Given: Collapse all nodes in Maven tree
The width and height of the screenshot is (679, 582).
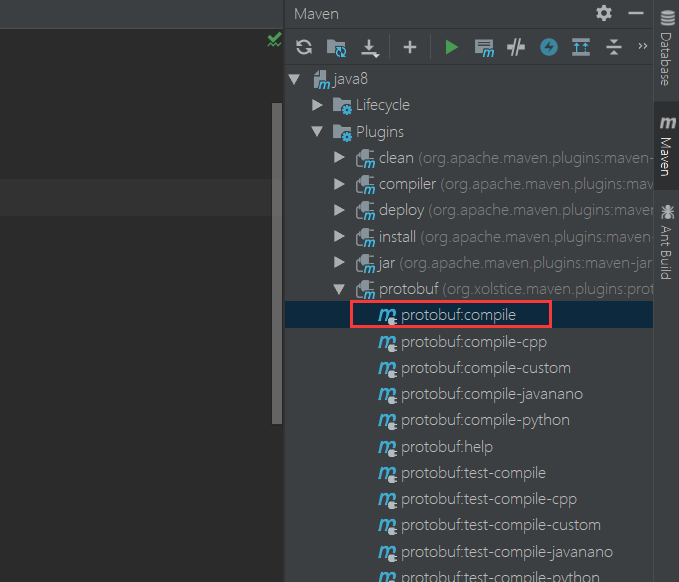Looking at the screenshot, I should pos(614,47).
